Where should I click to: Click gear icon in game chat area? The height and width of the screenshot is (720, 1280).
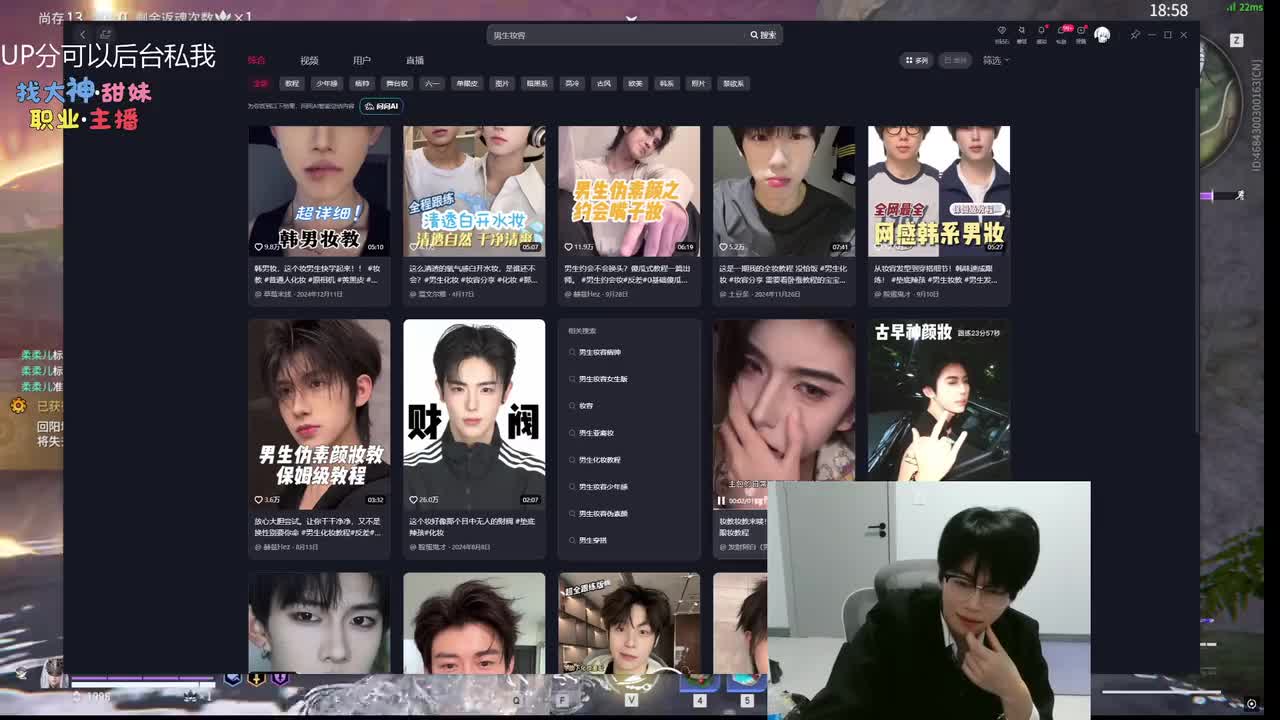pos(18,405)
